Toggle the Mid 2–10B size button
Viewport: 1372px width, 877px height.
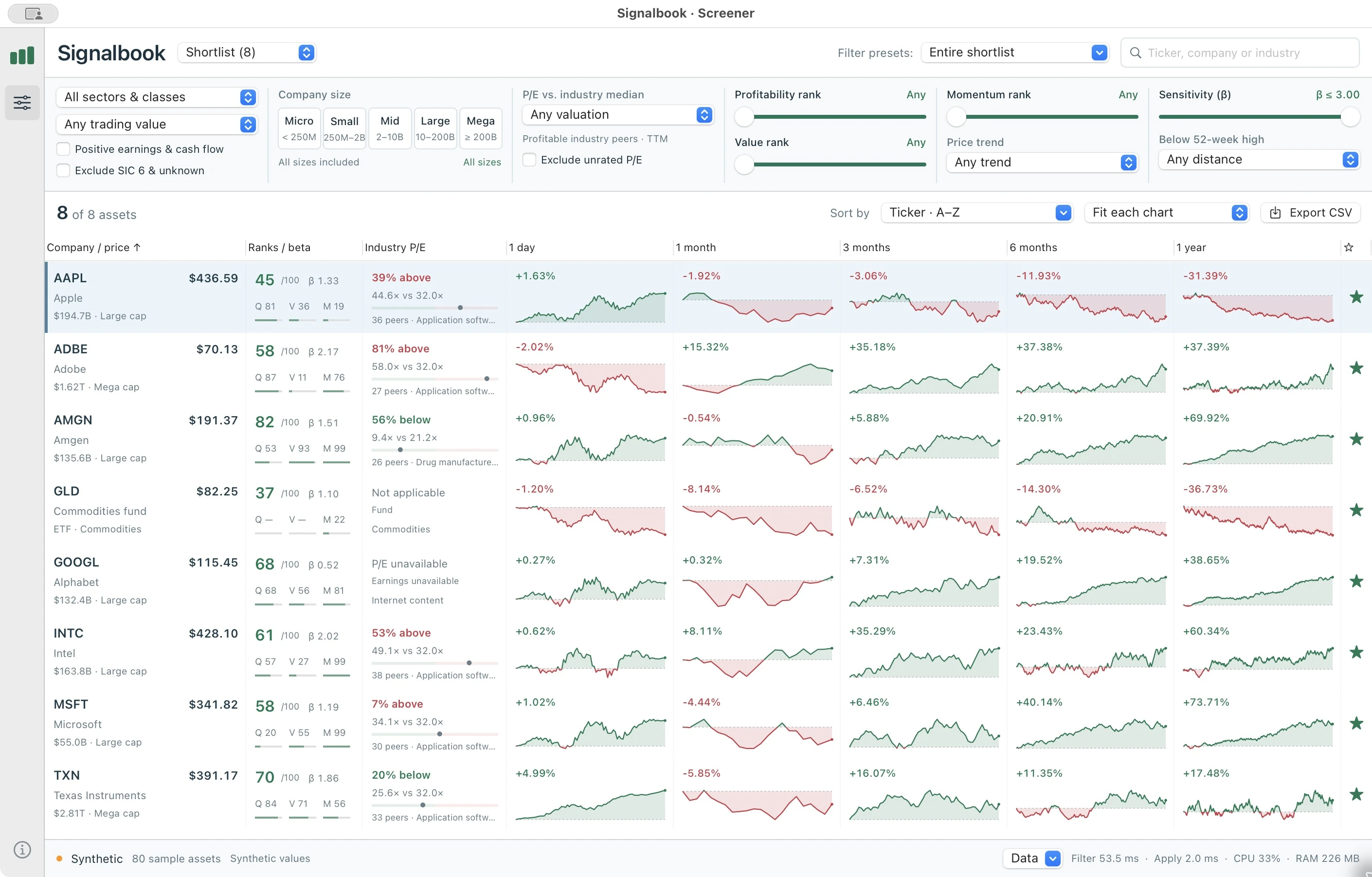390,129
